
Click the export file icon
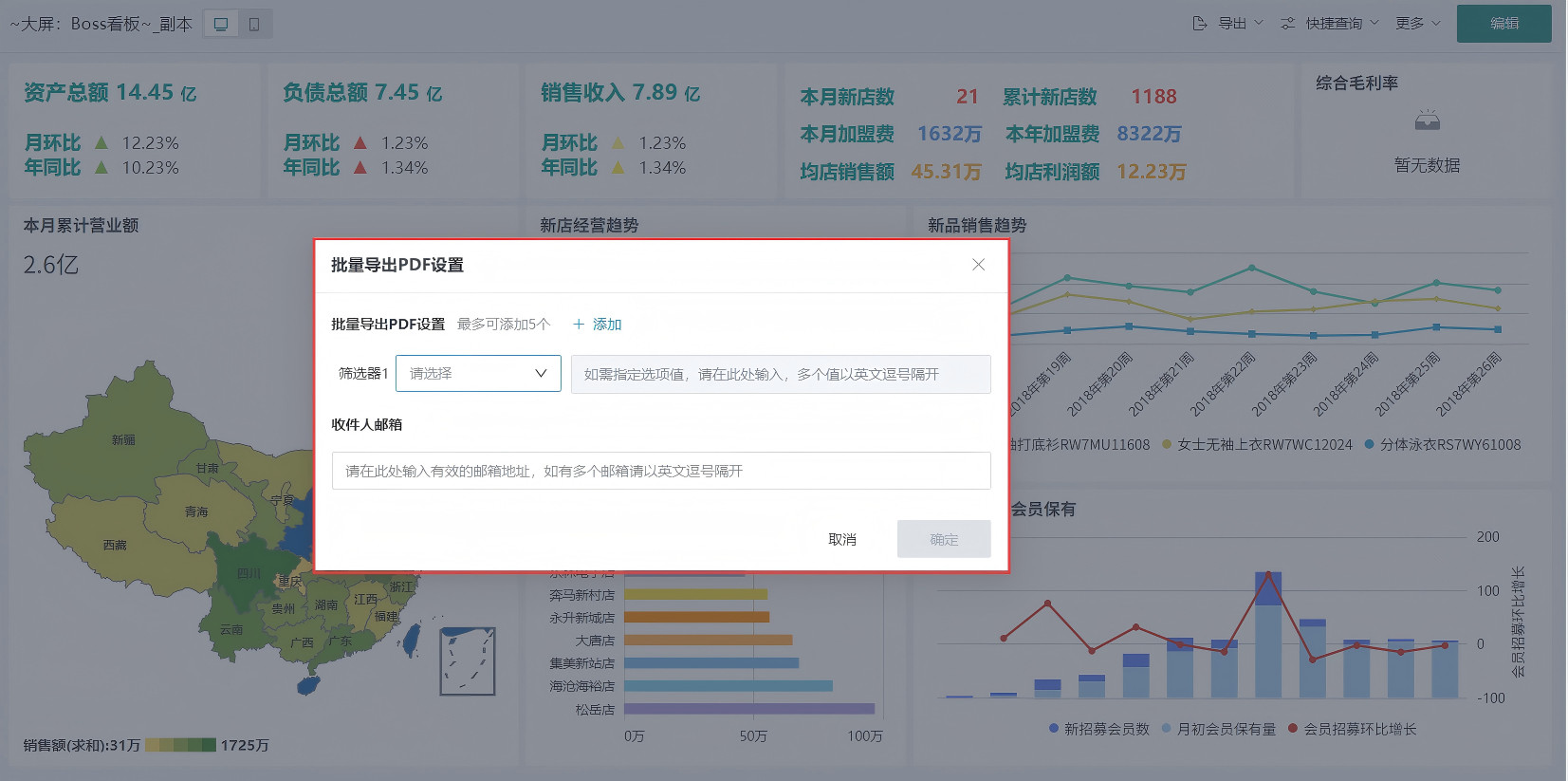tap(1200, 24)
